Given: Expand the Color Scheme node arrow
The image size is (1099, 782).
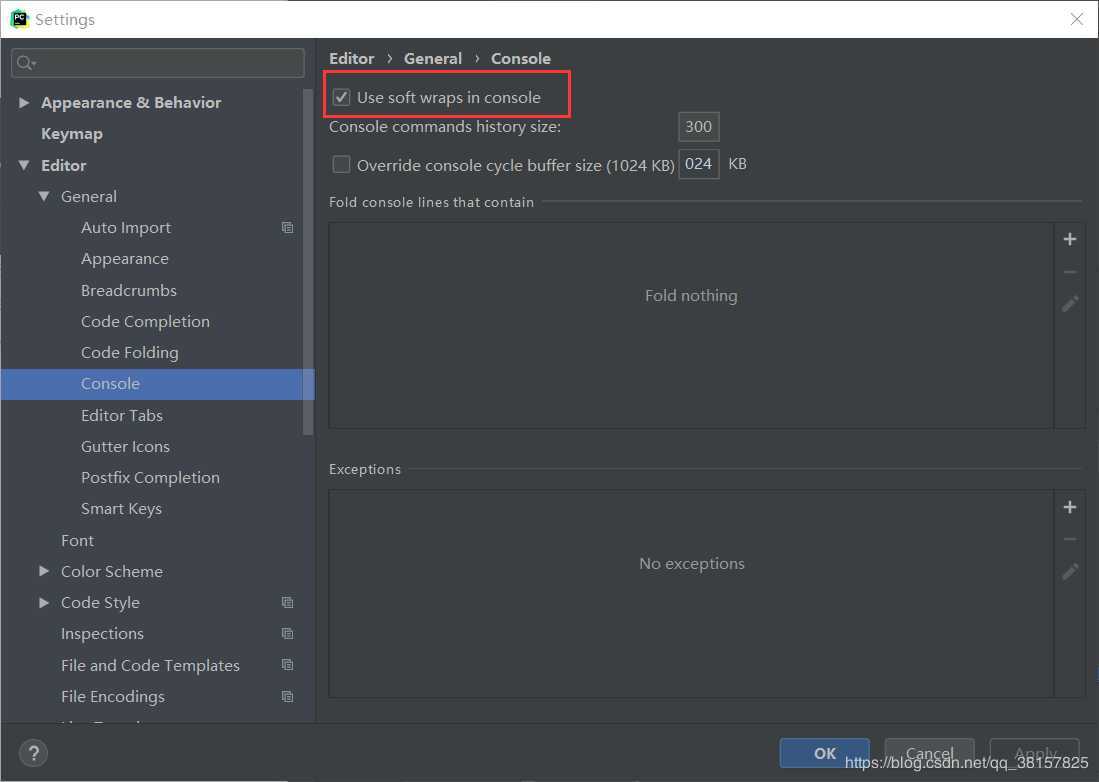Looking at the screenshot, I should [x=43, y=571].
